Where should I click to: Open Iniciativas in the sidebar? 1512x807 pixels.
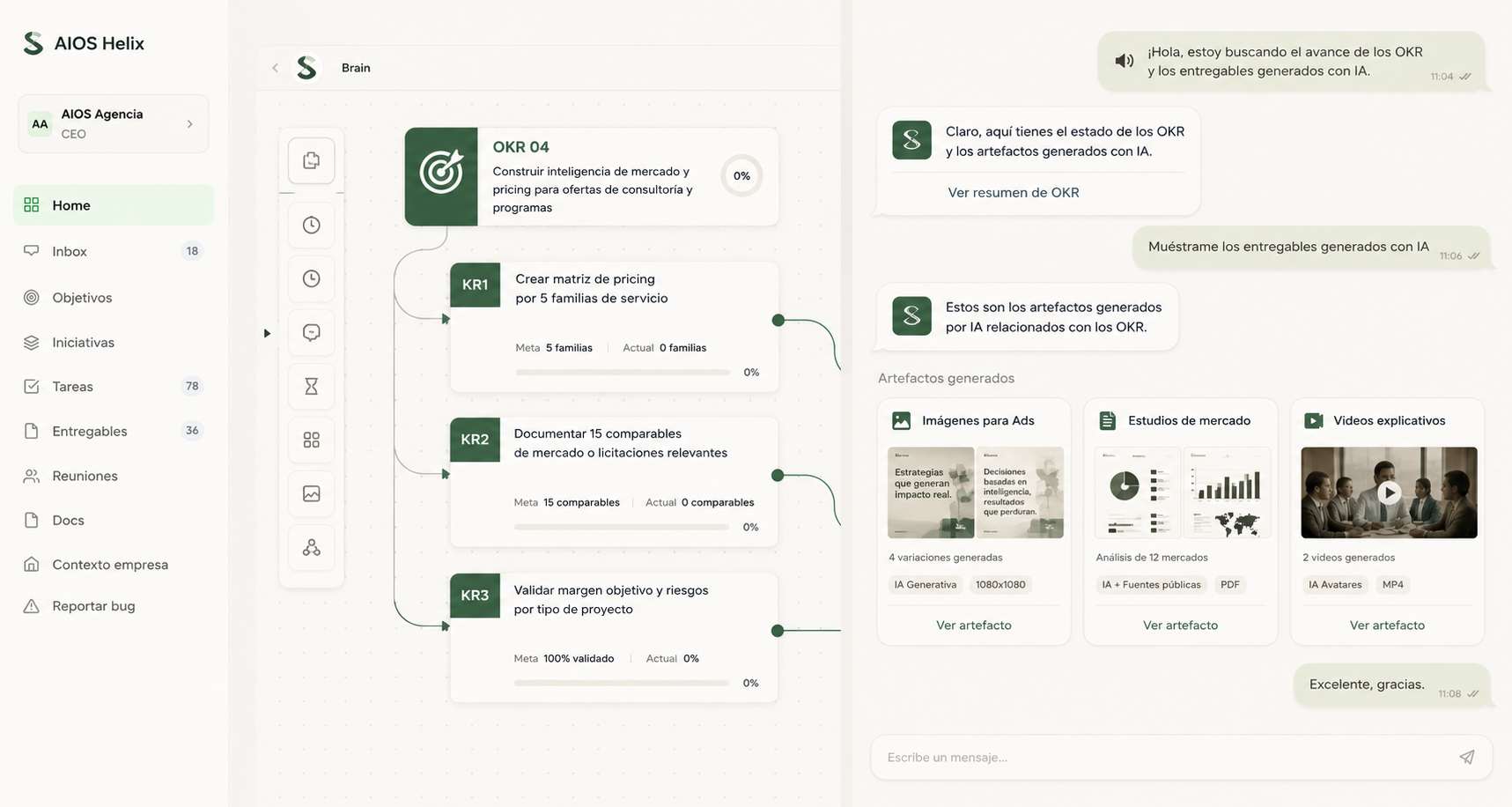pos(114,342)
